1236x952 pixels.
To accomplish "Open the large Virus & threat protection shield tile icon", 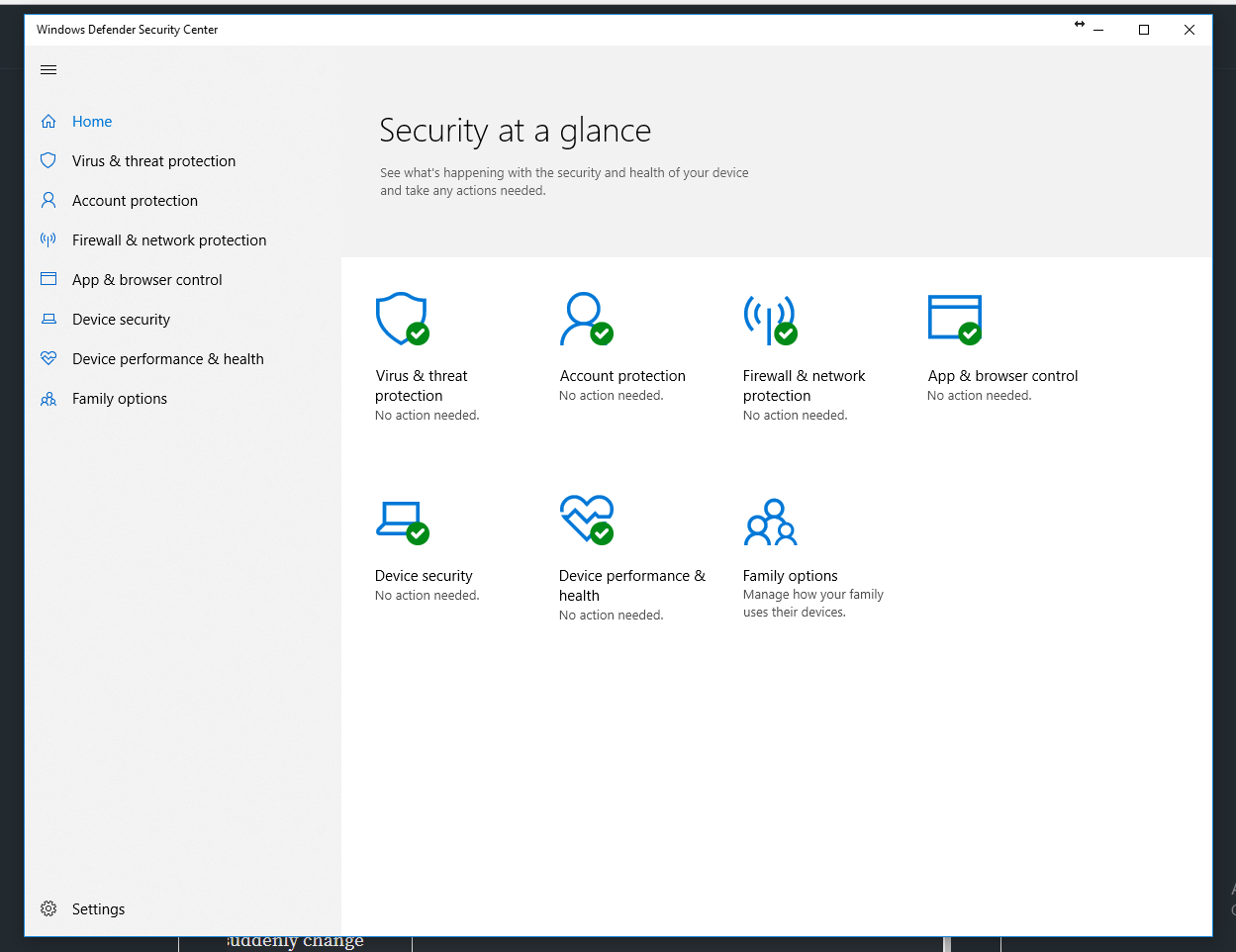I will 402,319.
